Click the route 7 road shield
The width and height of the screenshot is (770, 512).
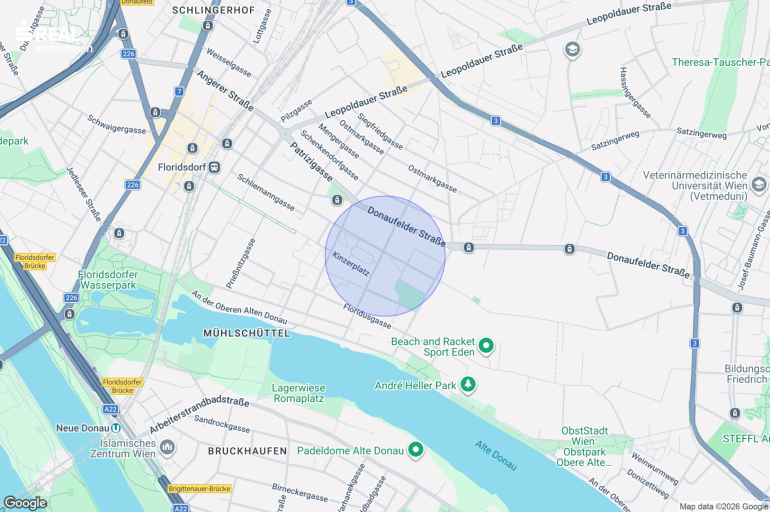(179, 91)
